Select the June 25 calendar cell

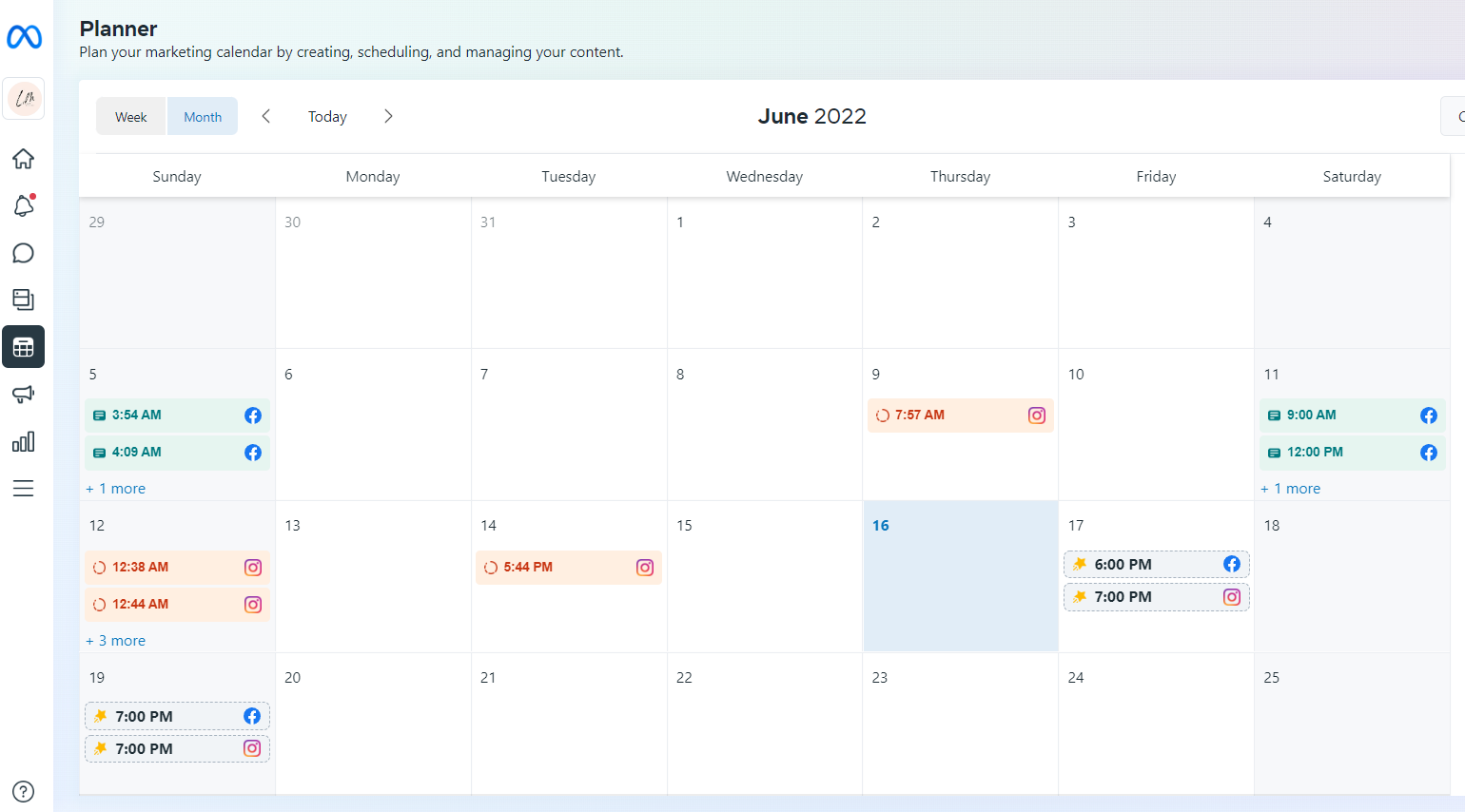[x=1353, y=724]
